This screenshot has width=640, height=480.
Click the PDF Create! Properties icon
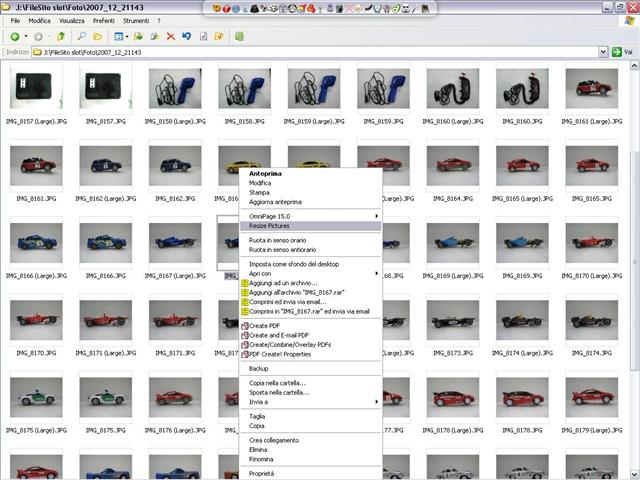245,354
